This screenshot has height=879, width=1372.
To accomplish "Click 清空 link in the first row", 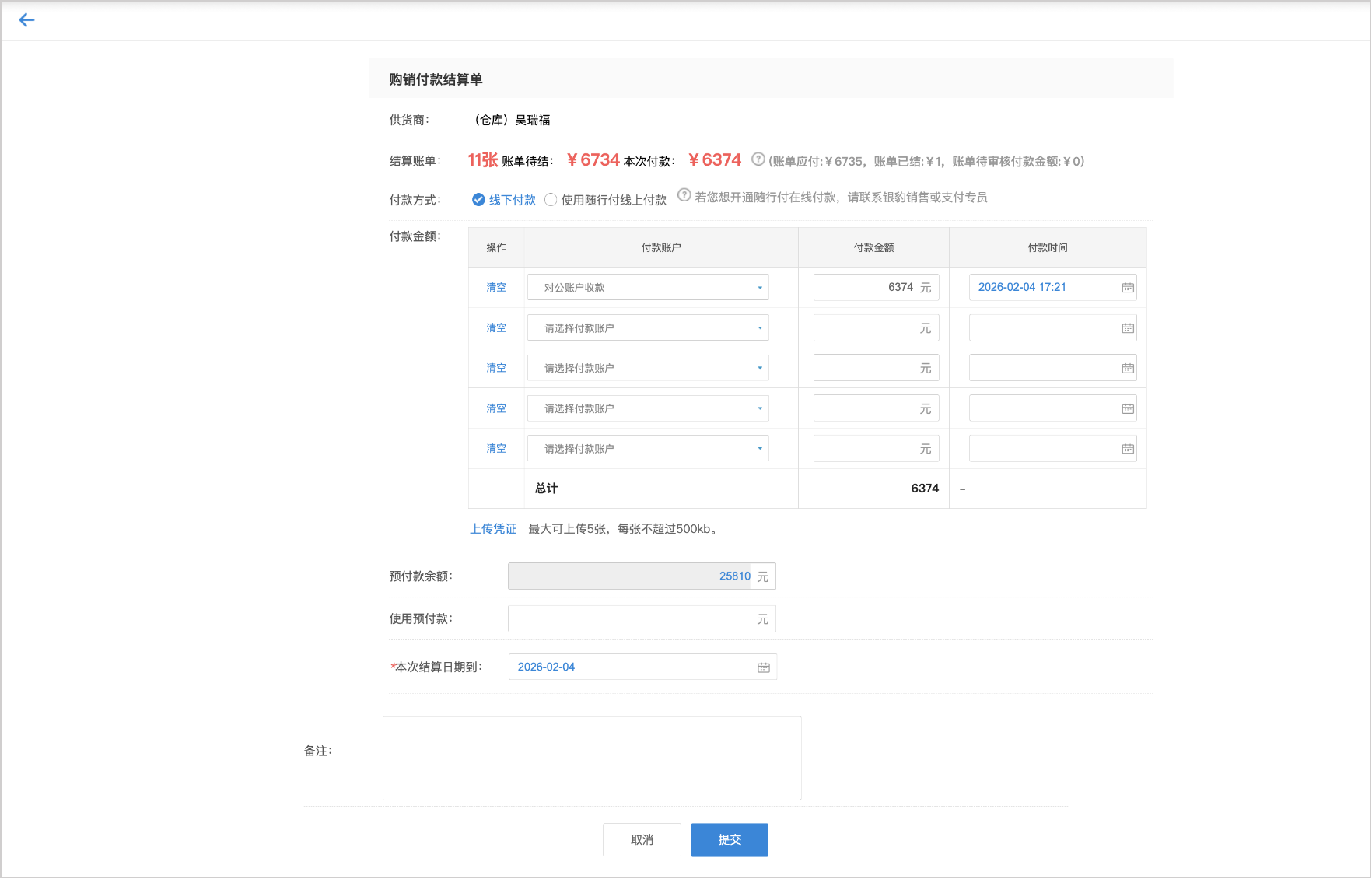I will coord(496,288).
